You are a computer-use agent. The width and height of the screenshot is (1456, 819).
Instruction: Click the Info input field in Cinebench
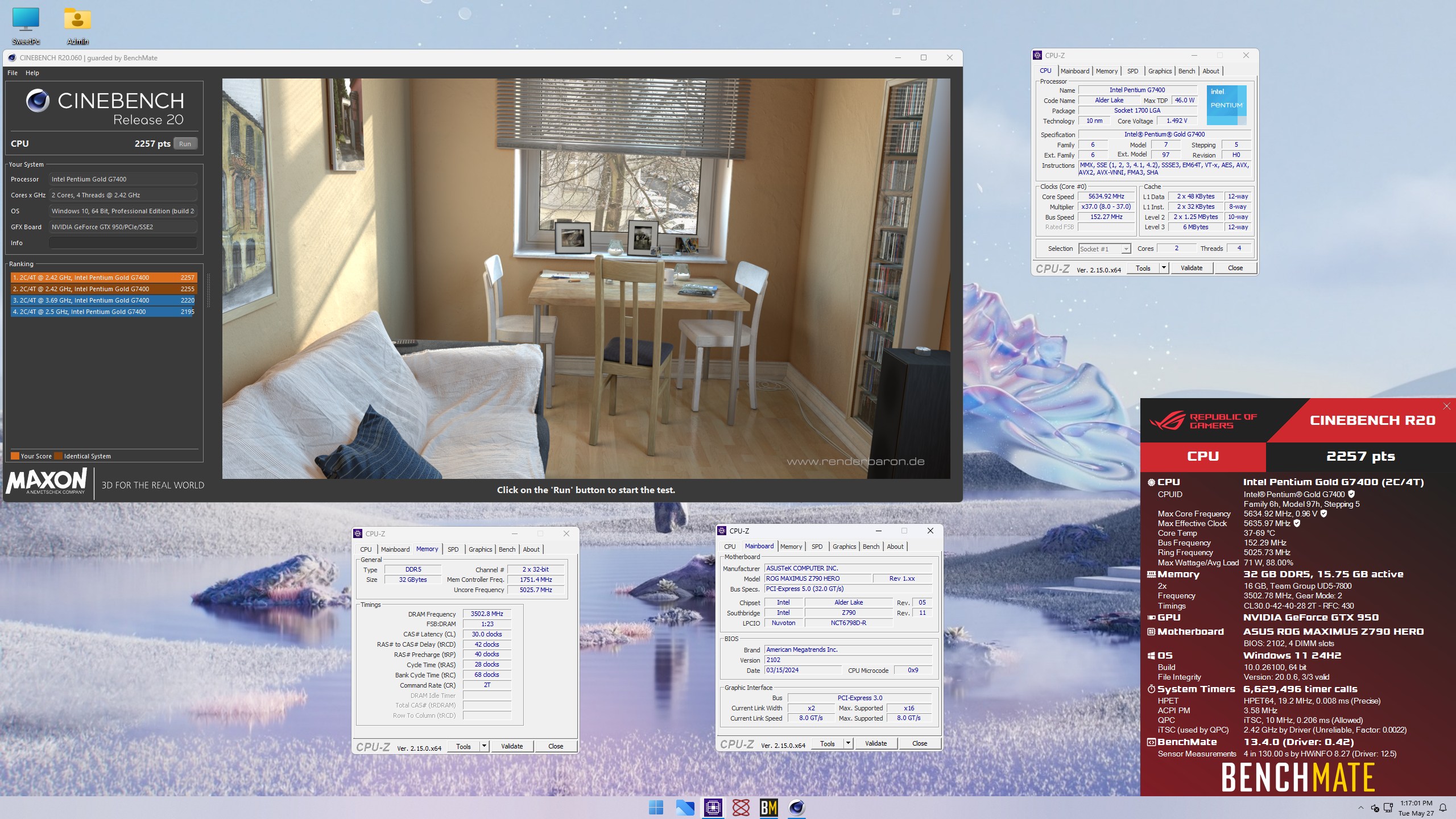coord(123,243)
